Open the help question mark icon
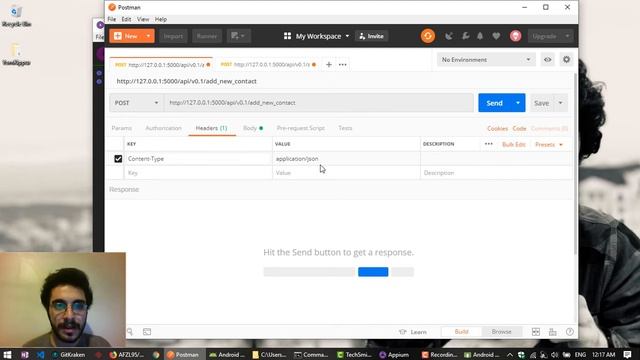This screenshot has height=360, width=640. click(570, 332)
